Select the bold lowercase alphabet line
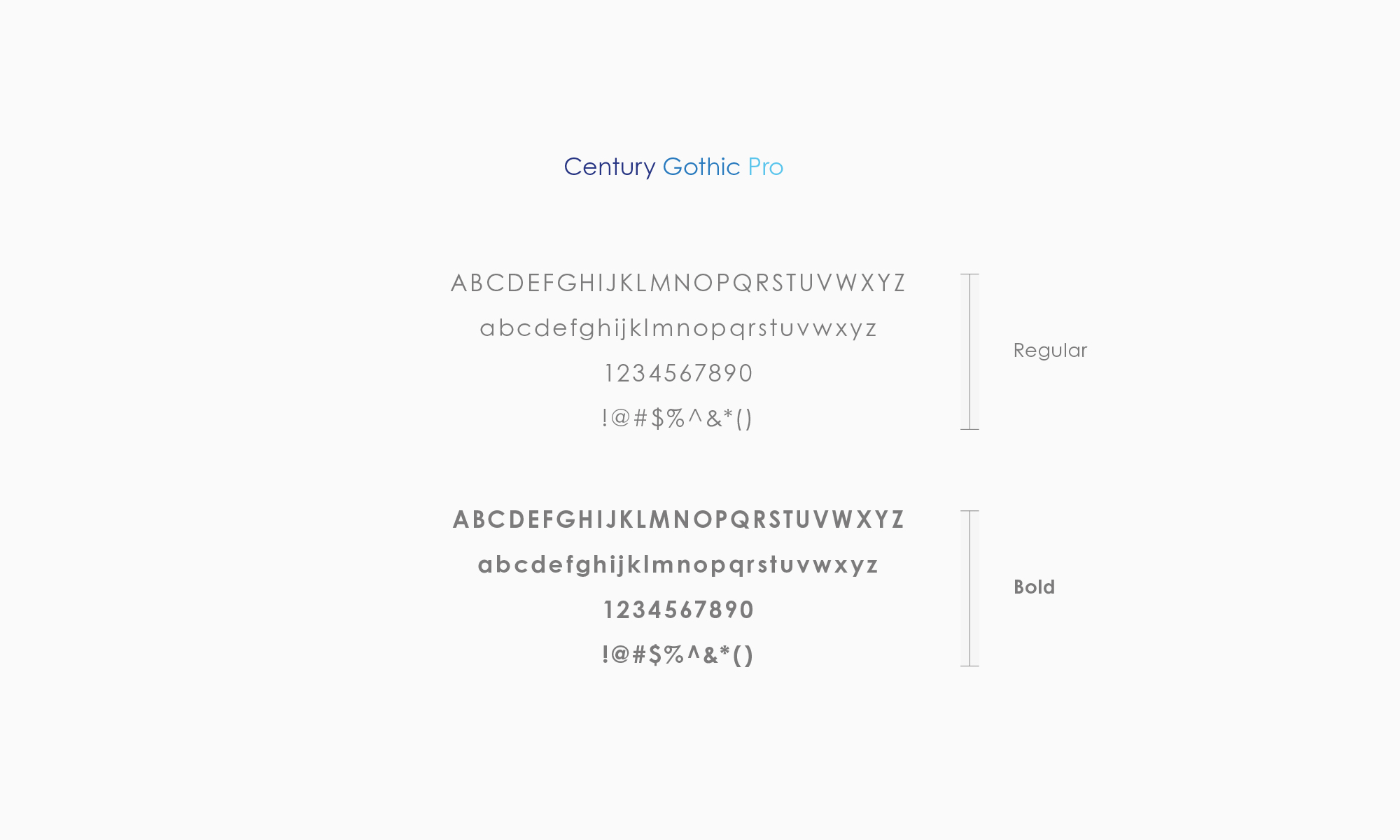This screenshot has width=1400, height=840. pos(678,565)
